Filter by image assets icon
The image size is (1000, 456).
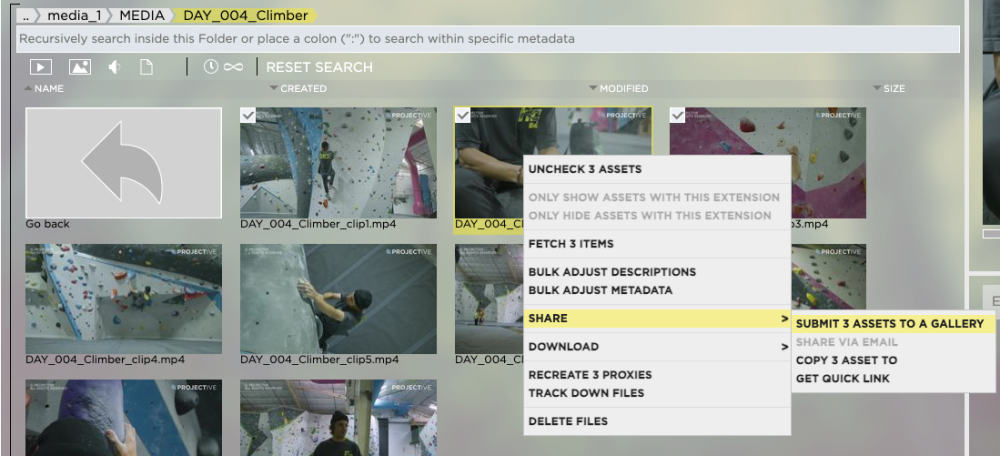pyautogui.click(x=80, y=66)
